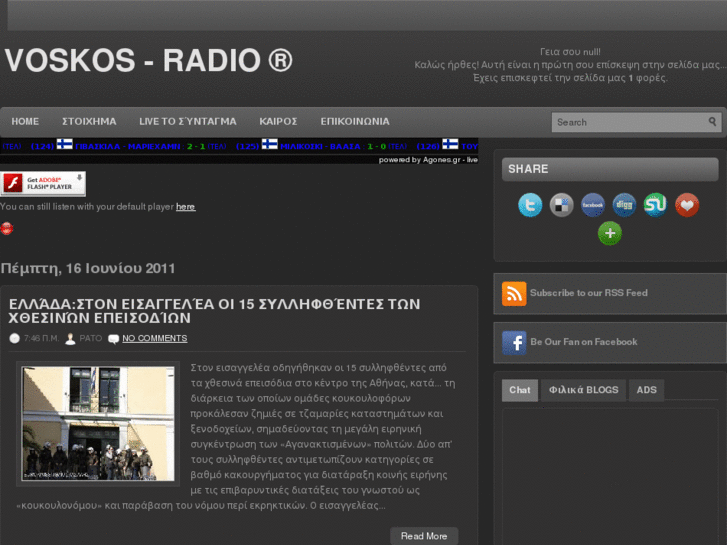Screen dimensions: 727x545
Task: Click the VOSKOS - RADIO site title
Action: coord(148,60)
